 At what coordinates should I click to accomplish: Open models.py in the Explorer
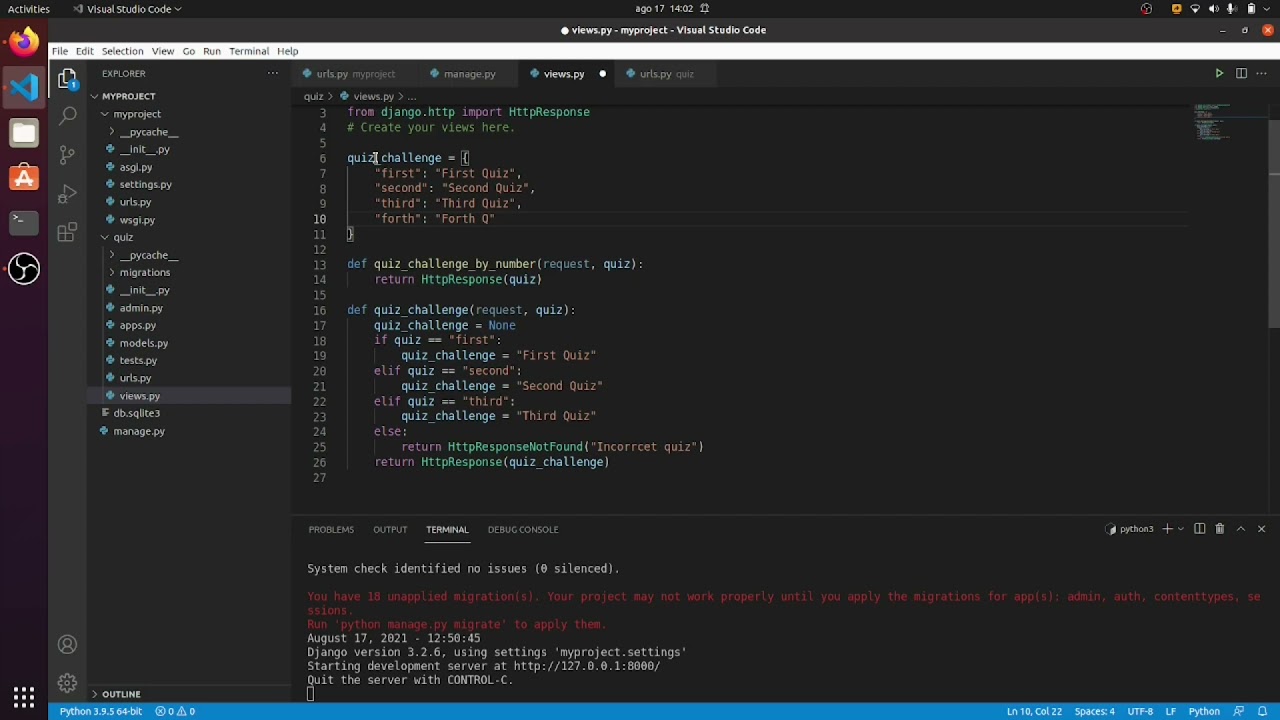[x=144, y=343]
